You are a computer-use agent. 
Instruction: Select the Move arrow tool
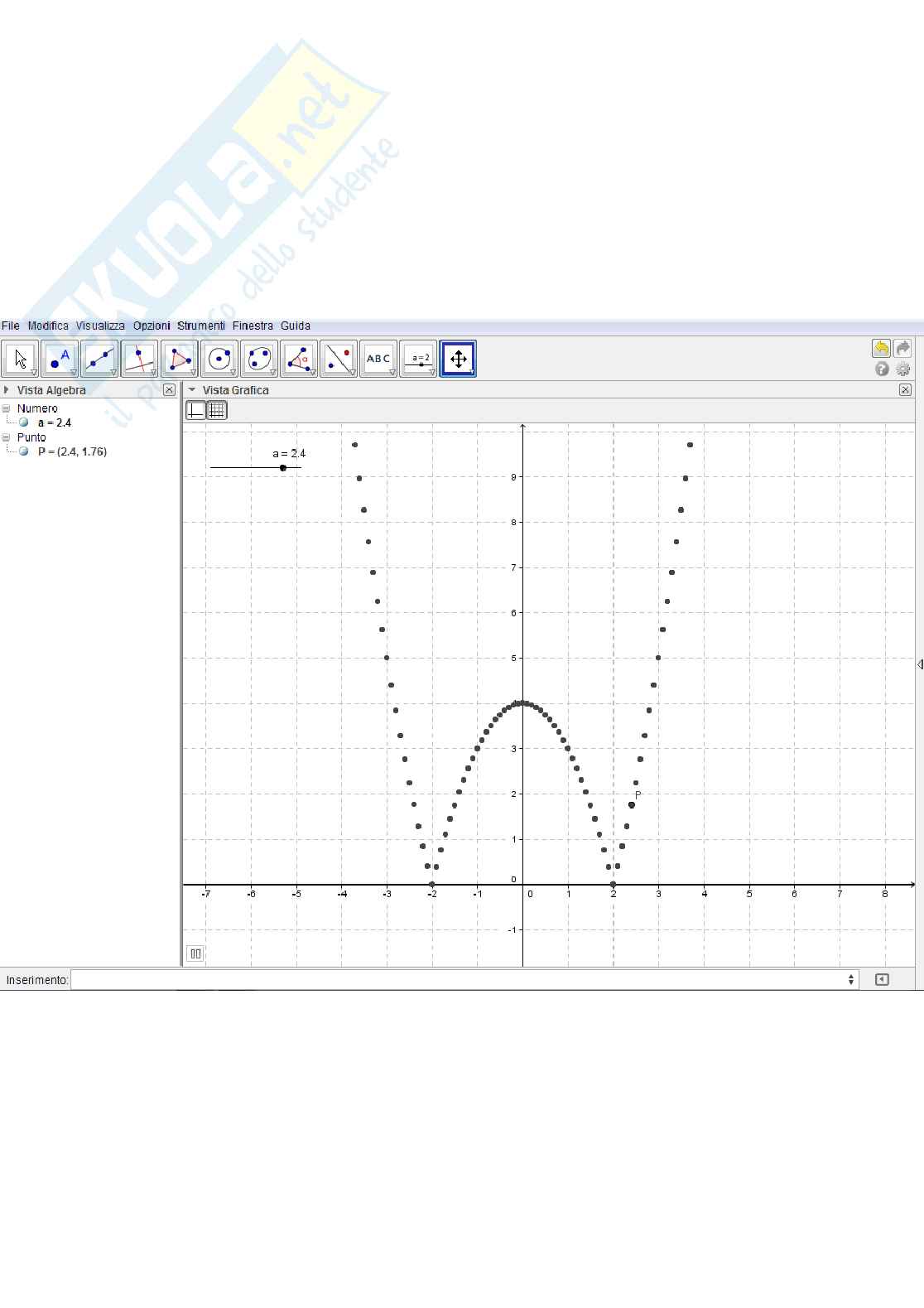click(x=20, y=359)
